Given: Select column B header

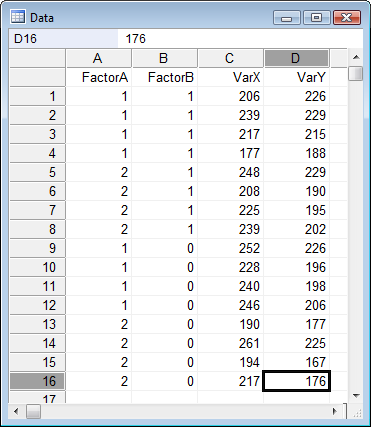Looking at the screenshot, I should pos(165,58).
